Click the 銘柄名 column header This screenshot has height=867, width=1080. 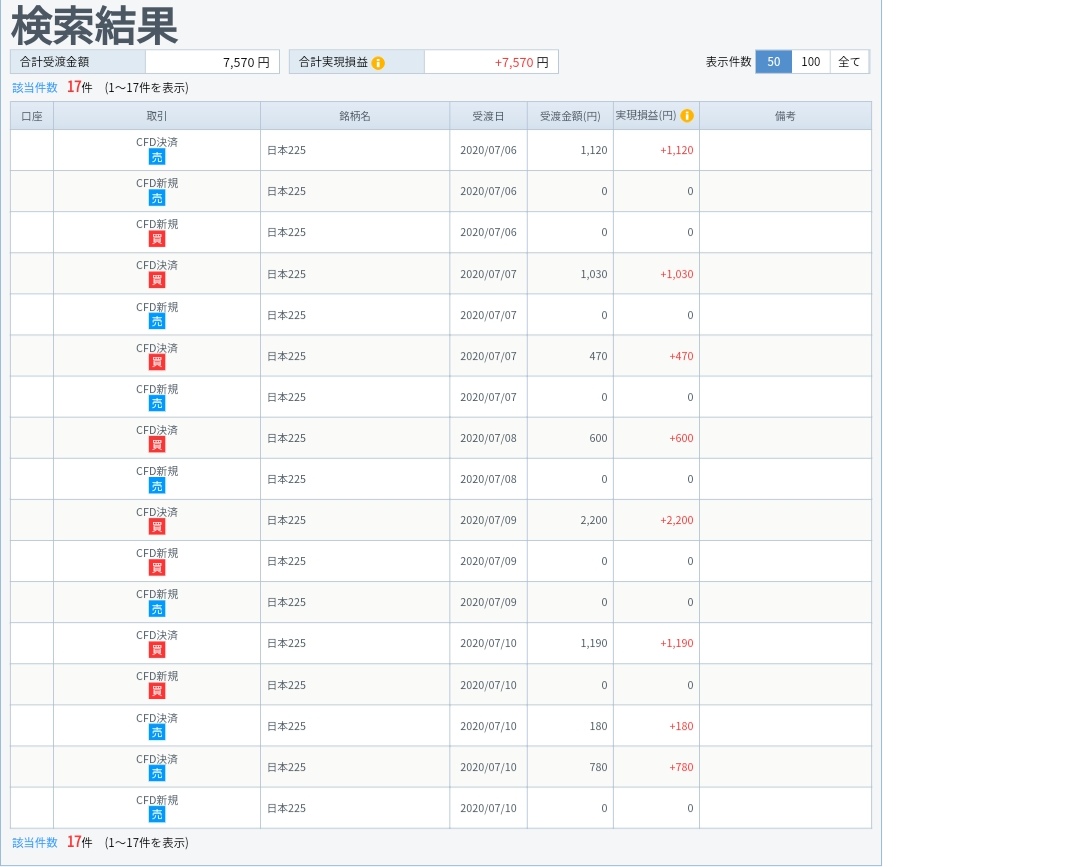pyautogui.click(x=355, y=116)
